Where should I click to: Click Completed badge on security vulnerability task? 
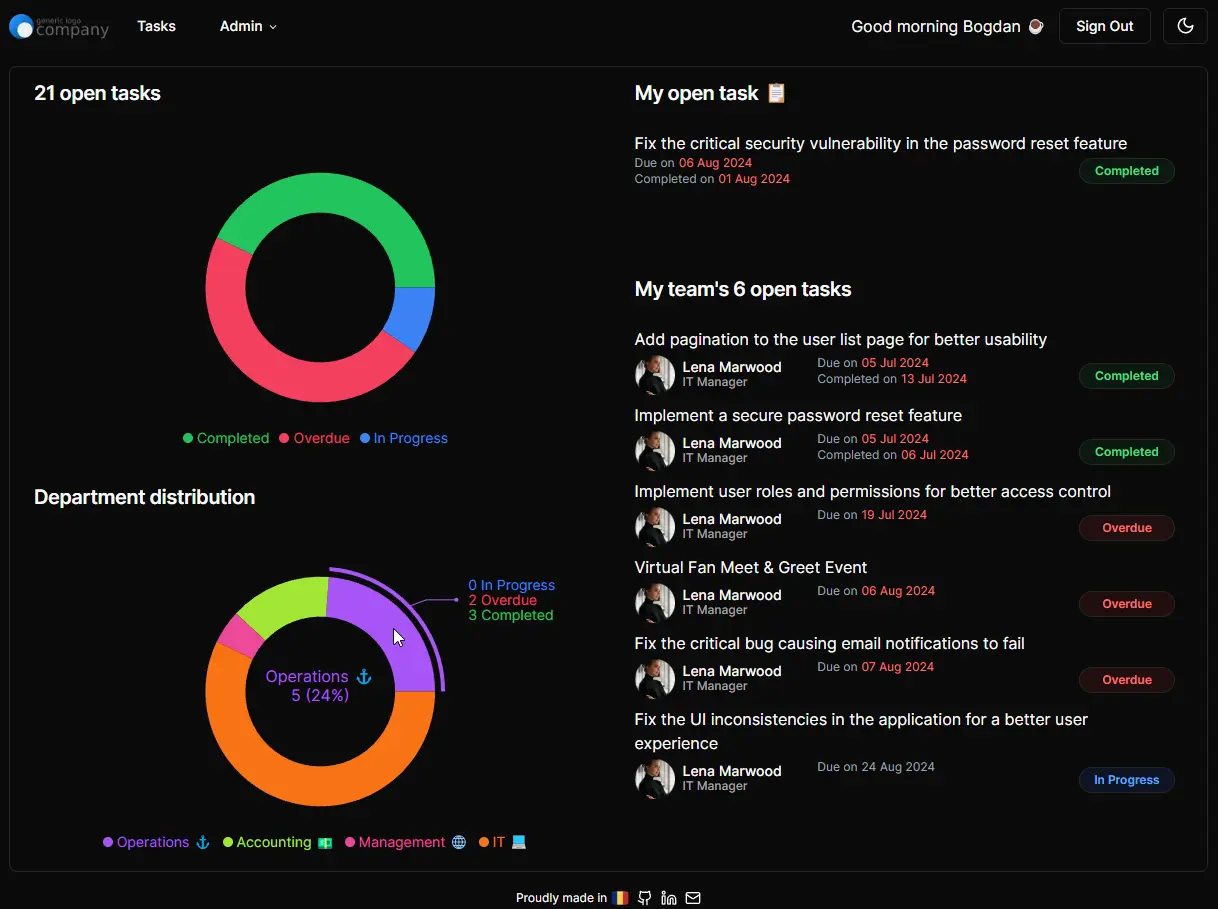(x=1126, y=171)
